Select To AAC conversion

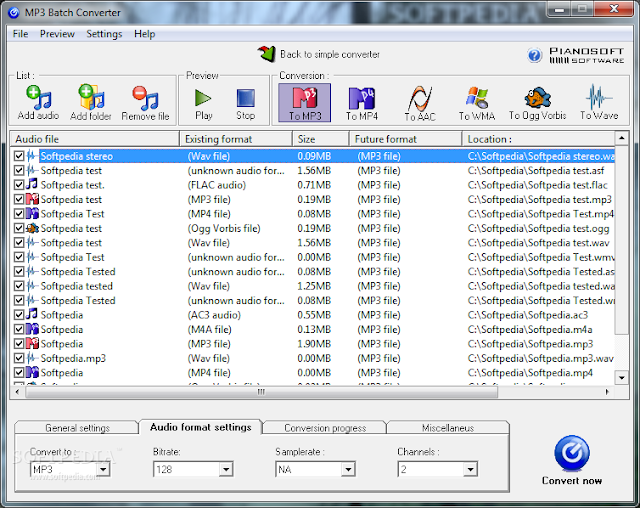[420, 103]
